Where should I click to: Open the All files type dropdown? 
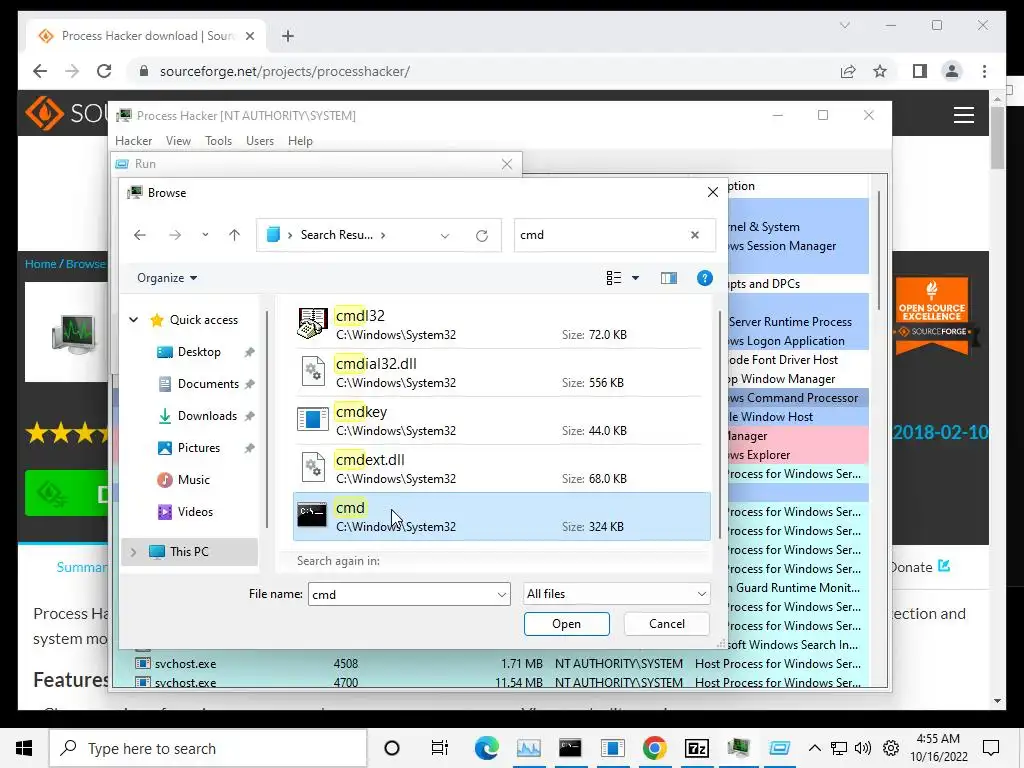616,594
